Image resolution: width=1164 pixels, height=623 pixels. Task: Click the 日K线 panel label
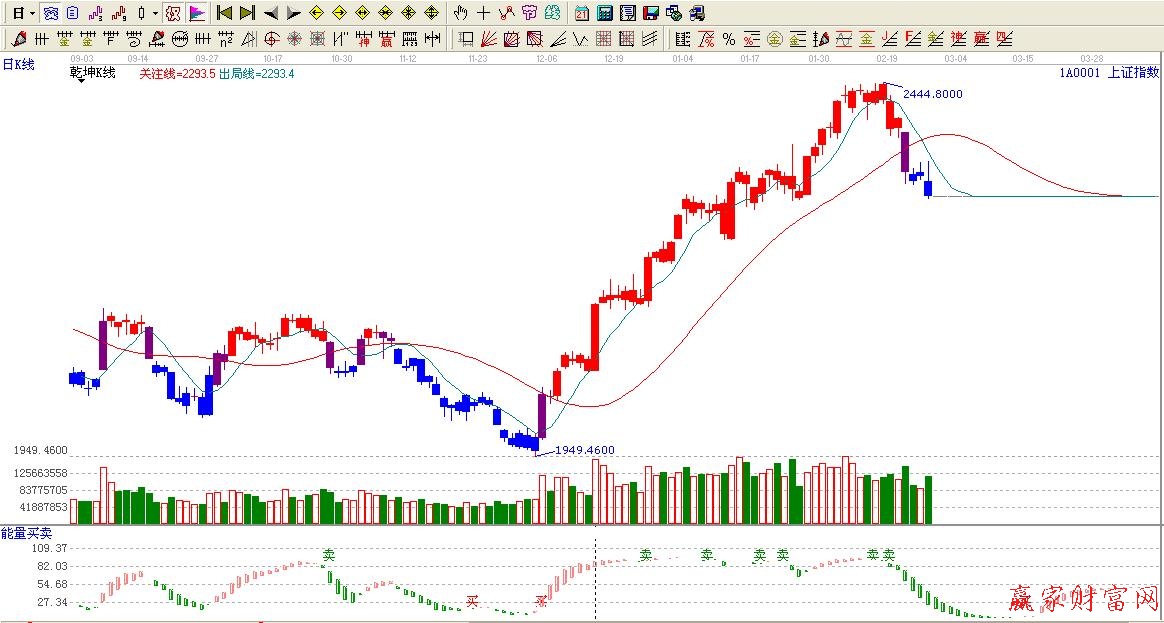[18, 64]
